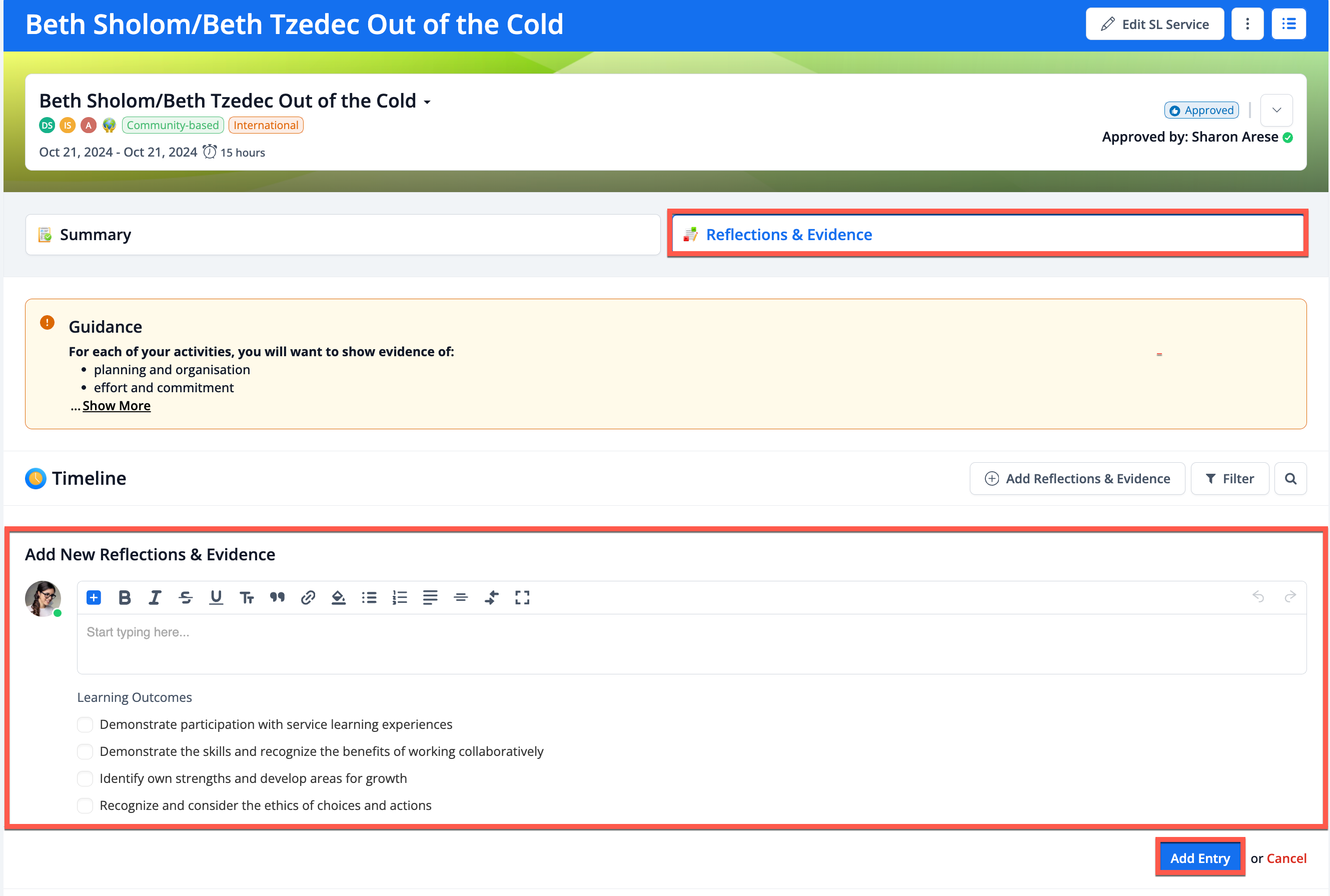The width and height of the screenshot is (1330, 896).
Task: Click the orange Guidance alert icon
Action: point(48,323)
